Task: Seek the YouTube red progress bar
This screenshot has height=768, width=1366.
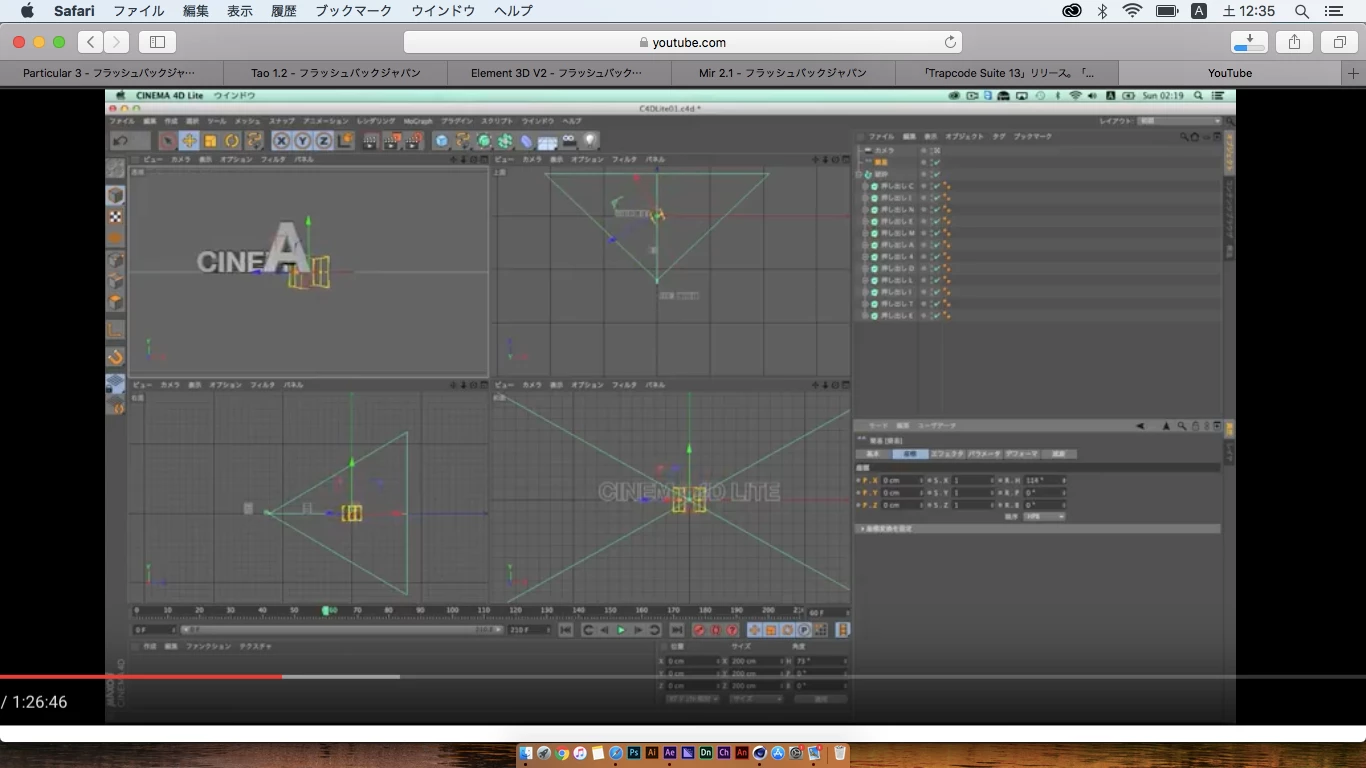Action: pyautogui.click(x=141, y=677)
